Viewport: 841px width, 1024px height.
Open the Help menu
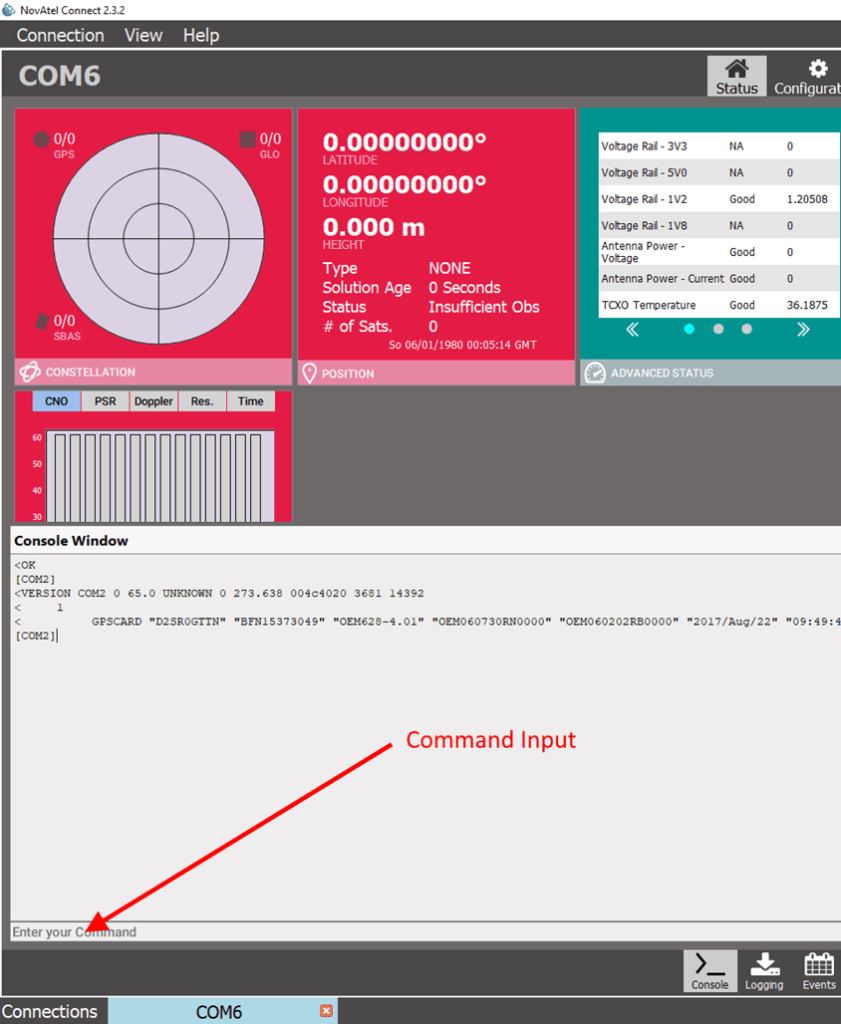201,35
